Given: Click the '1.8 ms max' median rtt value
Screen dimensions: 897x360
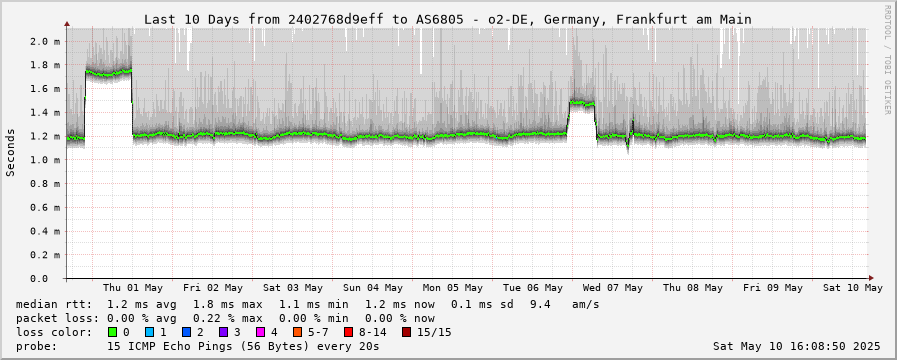Looking at the screenshot, I should pyautogui.click(x=228, y=304).
